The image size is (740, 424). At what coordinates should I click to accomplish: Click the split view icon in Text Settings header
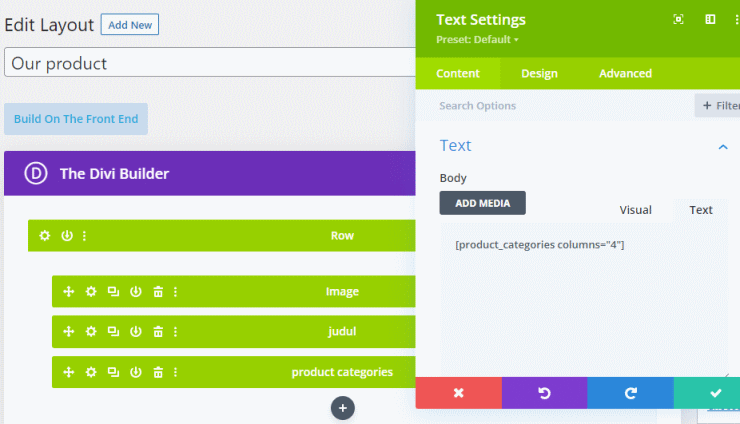710,19
